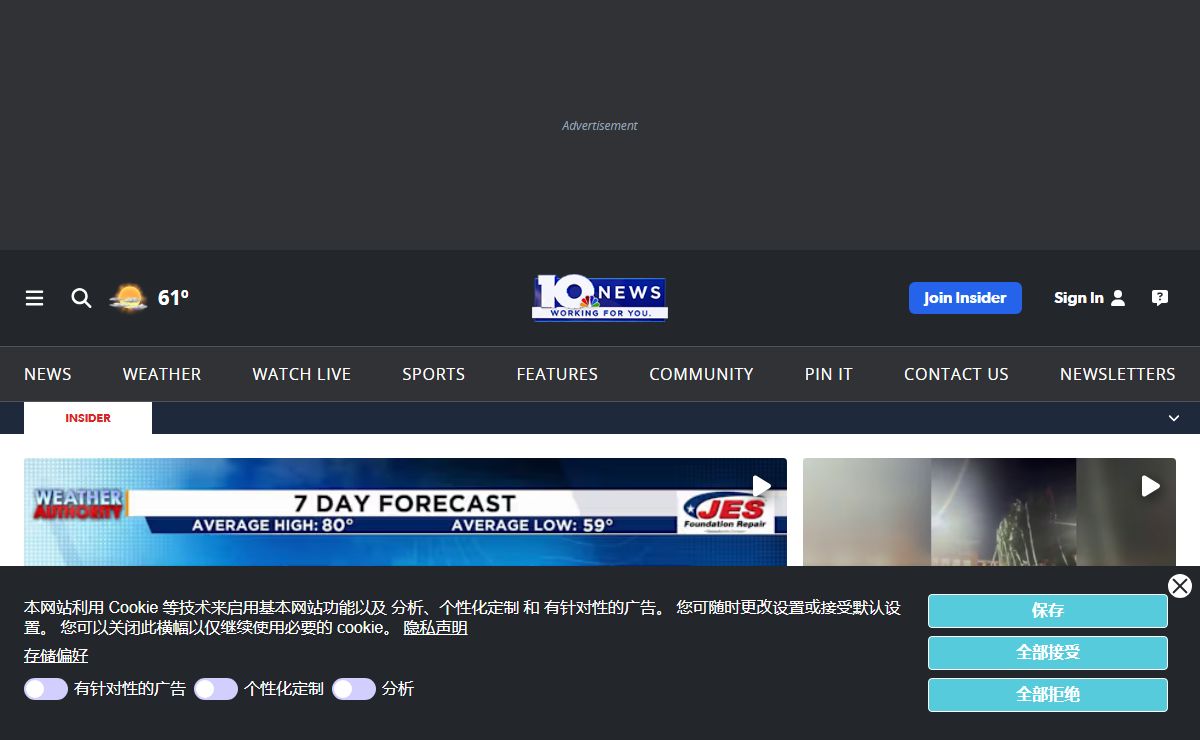The image size is (1200, 740).
Task: Open the PIN IT menu
Action: 829,374
